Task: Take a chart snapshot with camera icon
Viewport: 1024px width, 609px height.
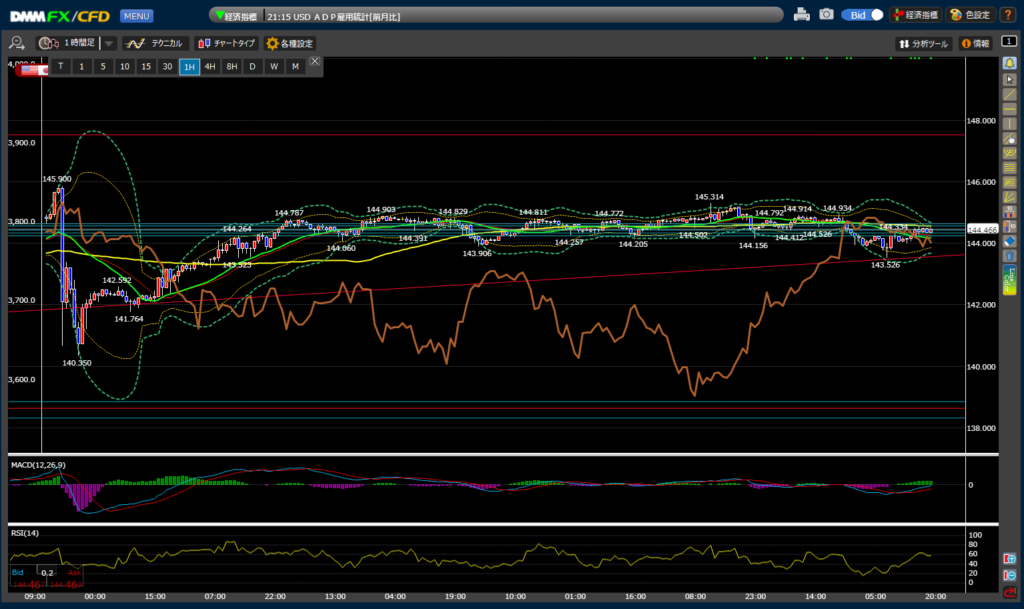Action: pyautogui.click(x=826, y=15)
